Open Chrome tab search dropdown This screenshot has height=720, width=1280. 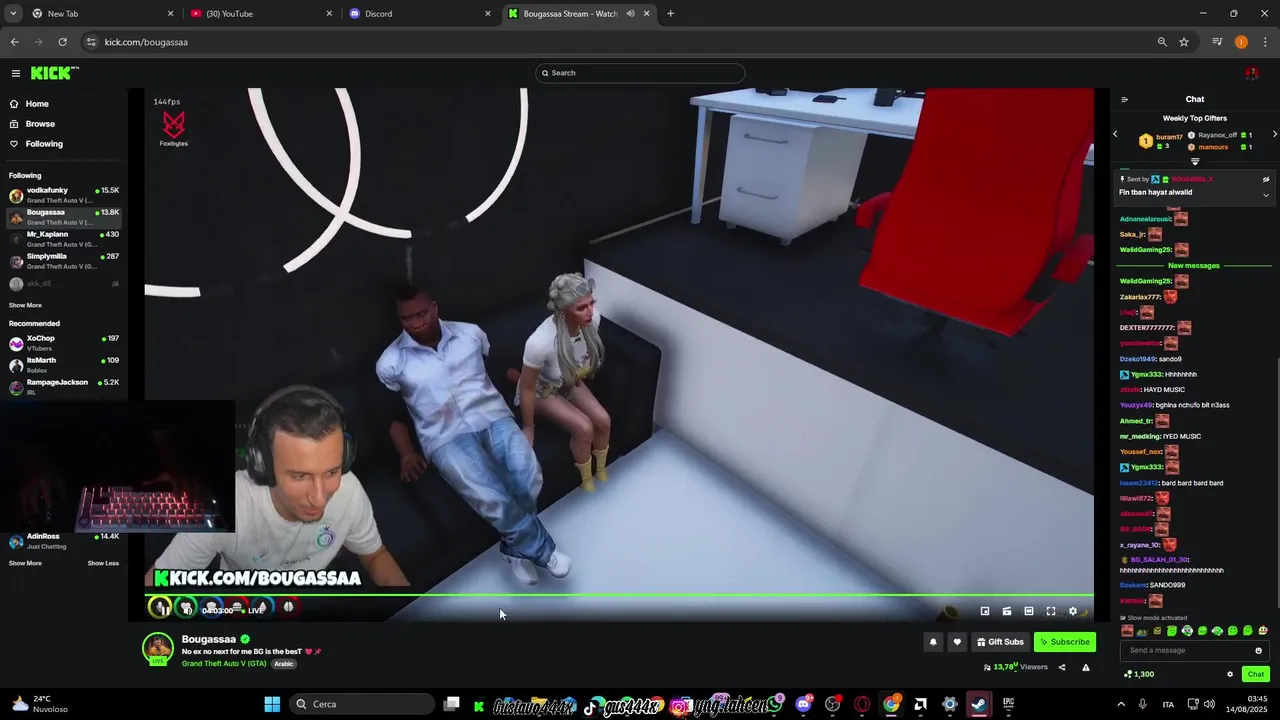[12, 14]
